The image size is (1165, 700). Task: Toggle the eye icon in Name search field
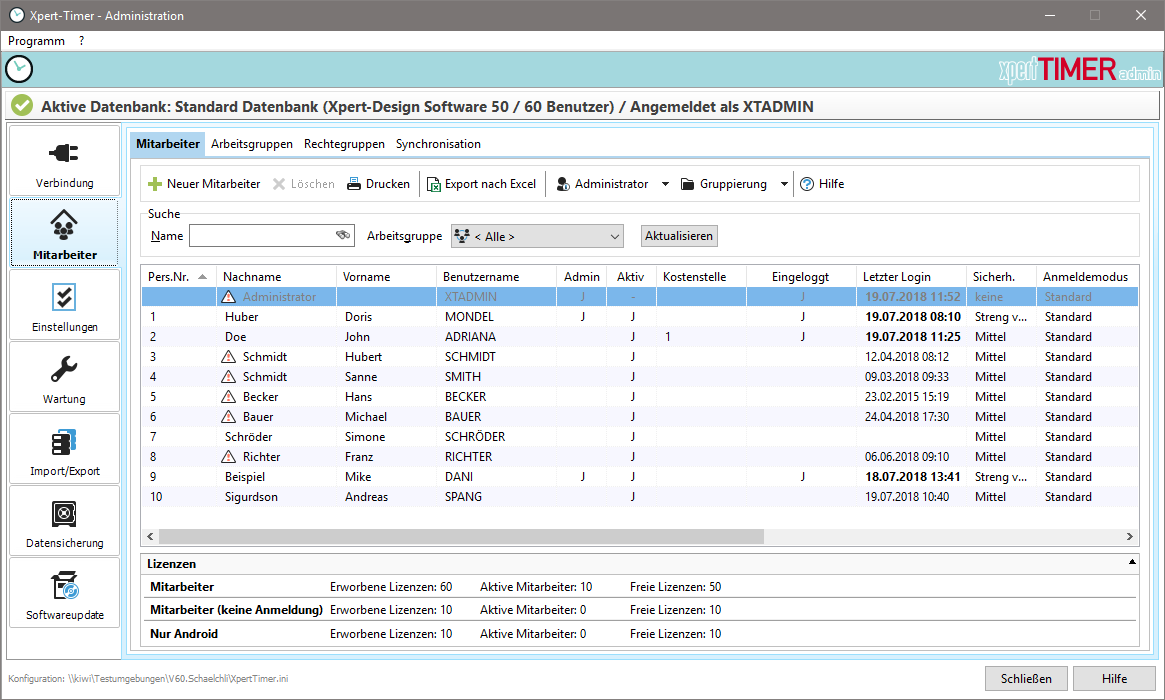[343, 236]
